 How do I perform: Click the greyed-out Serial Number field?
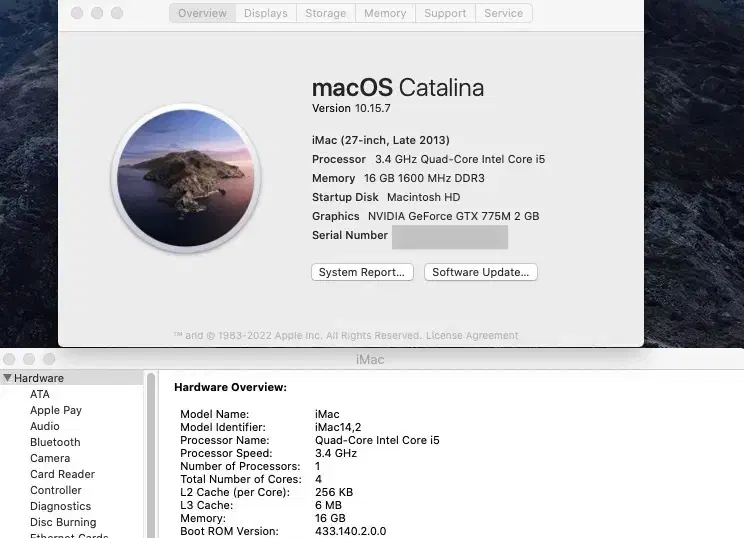(450, 237)
